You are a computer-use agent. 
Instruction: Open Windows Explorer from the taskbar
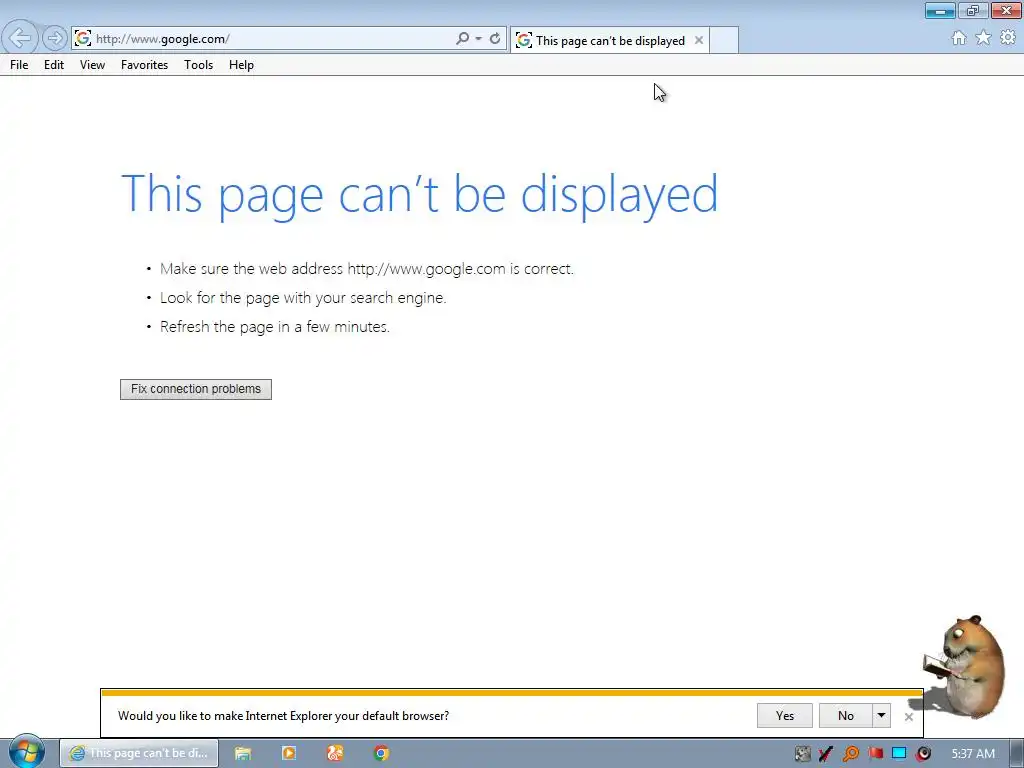click(x=243, y=753)
